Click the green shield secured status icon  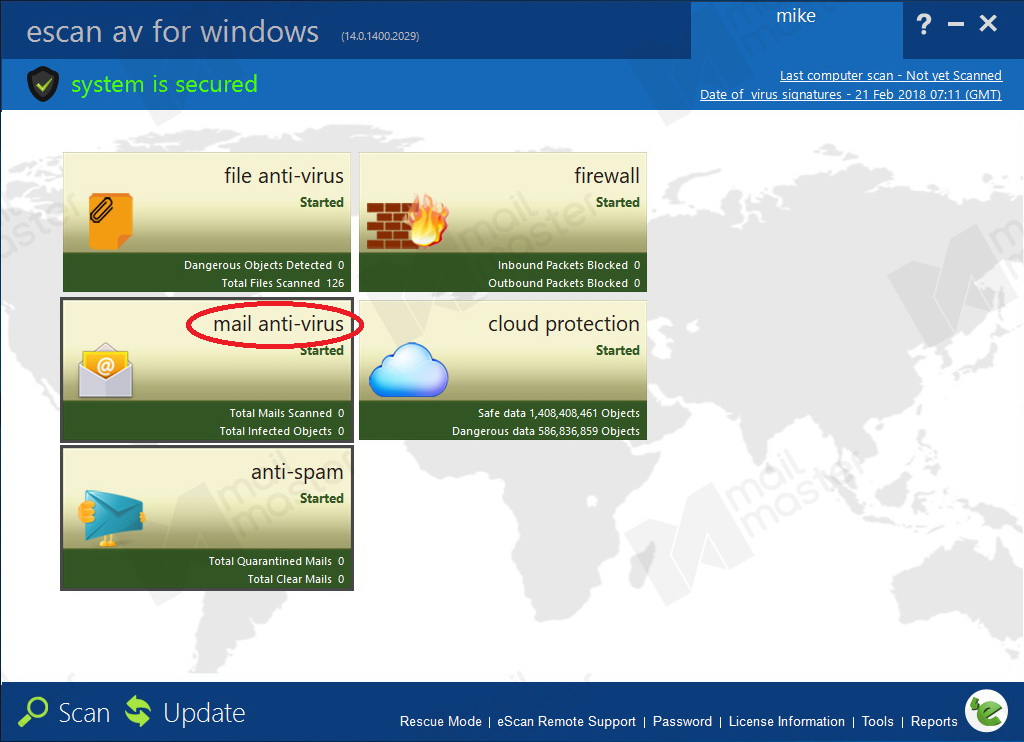click(43, 84)
